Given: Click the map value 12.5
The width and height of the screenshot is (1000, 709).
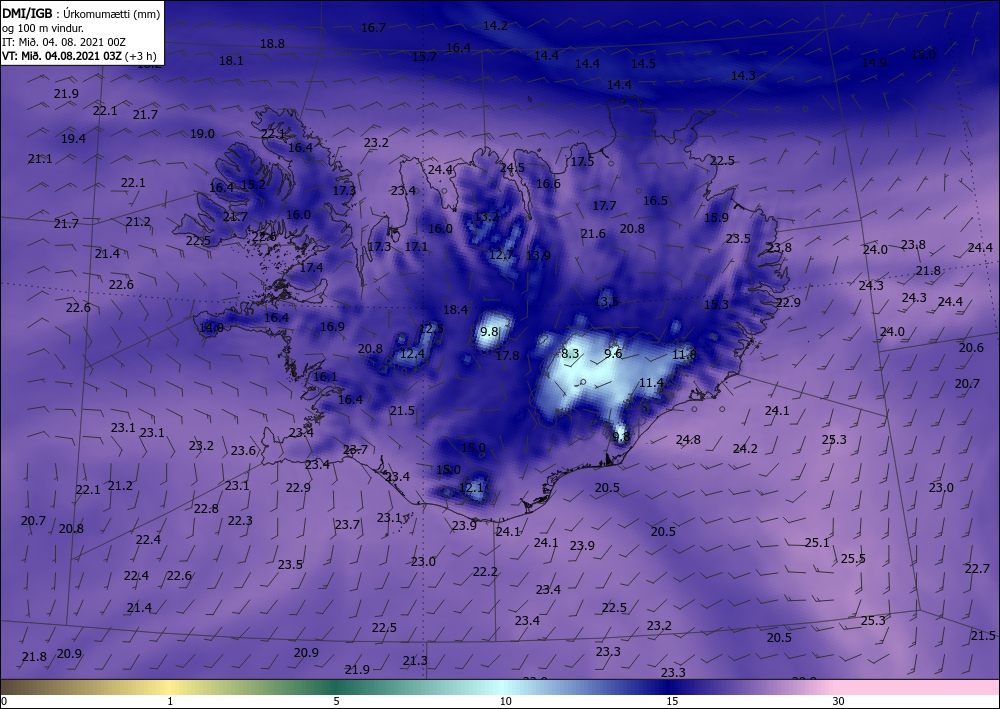Looking at the screenshot, I should pyautogui.click(x=431, y=329).
